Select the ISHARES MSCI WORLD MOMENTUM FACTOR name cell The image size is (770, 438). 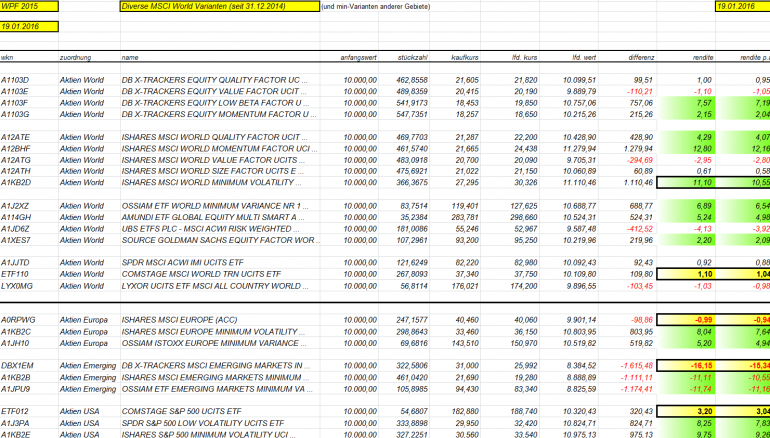220,148
